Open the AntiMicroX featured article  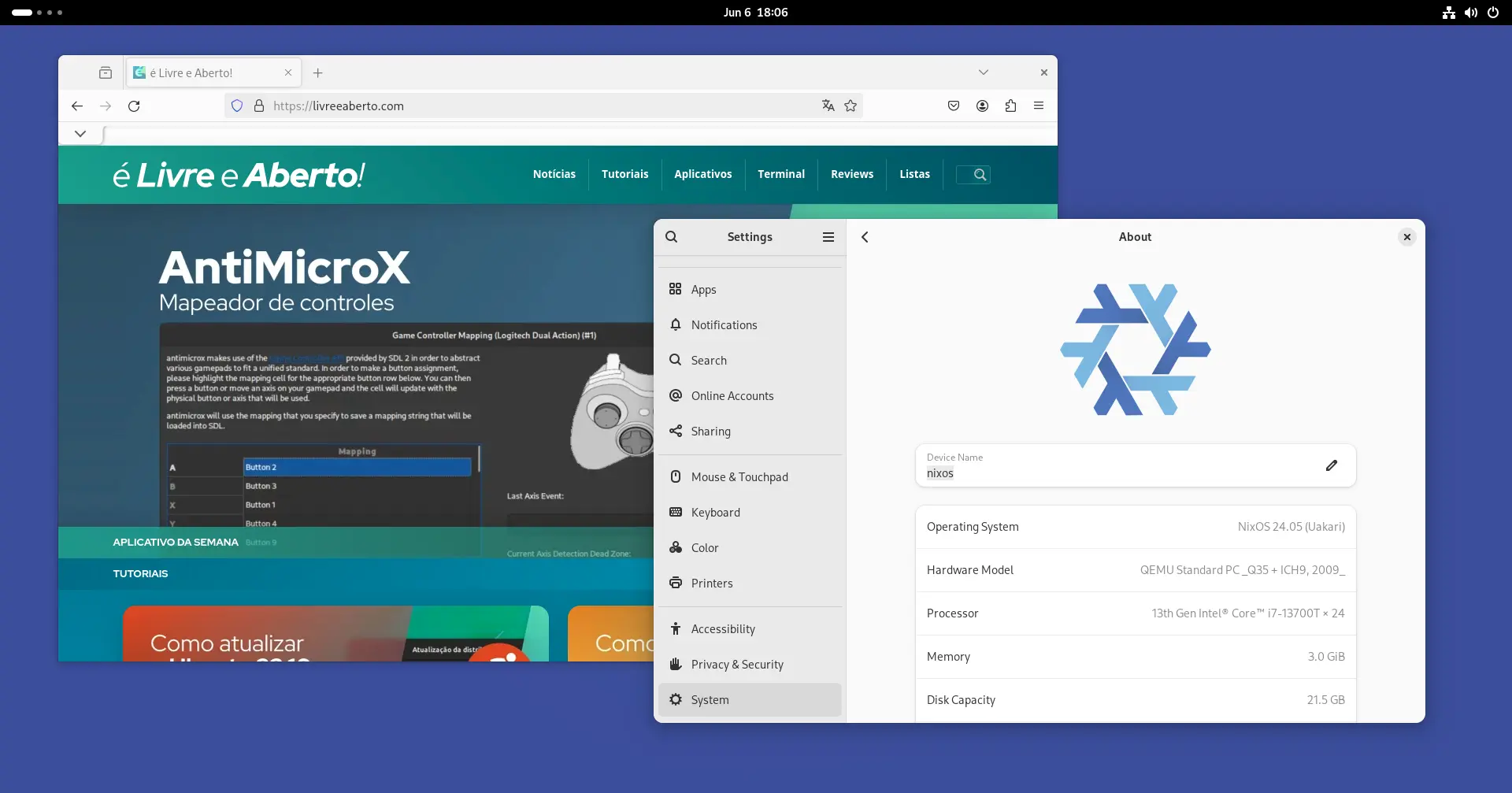pyautogui.click(x=284, y=268)
